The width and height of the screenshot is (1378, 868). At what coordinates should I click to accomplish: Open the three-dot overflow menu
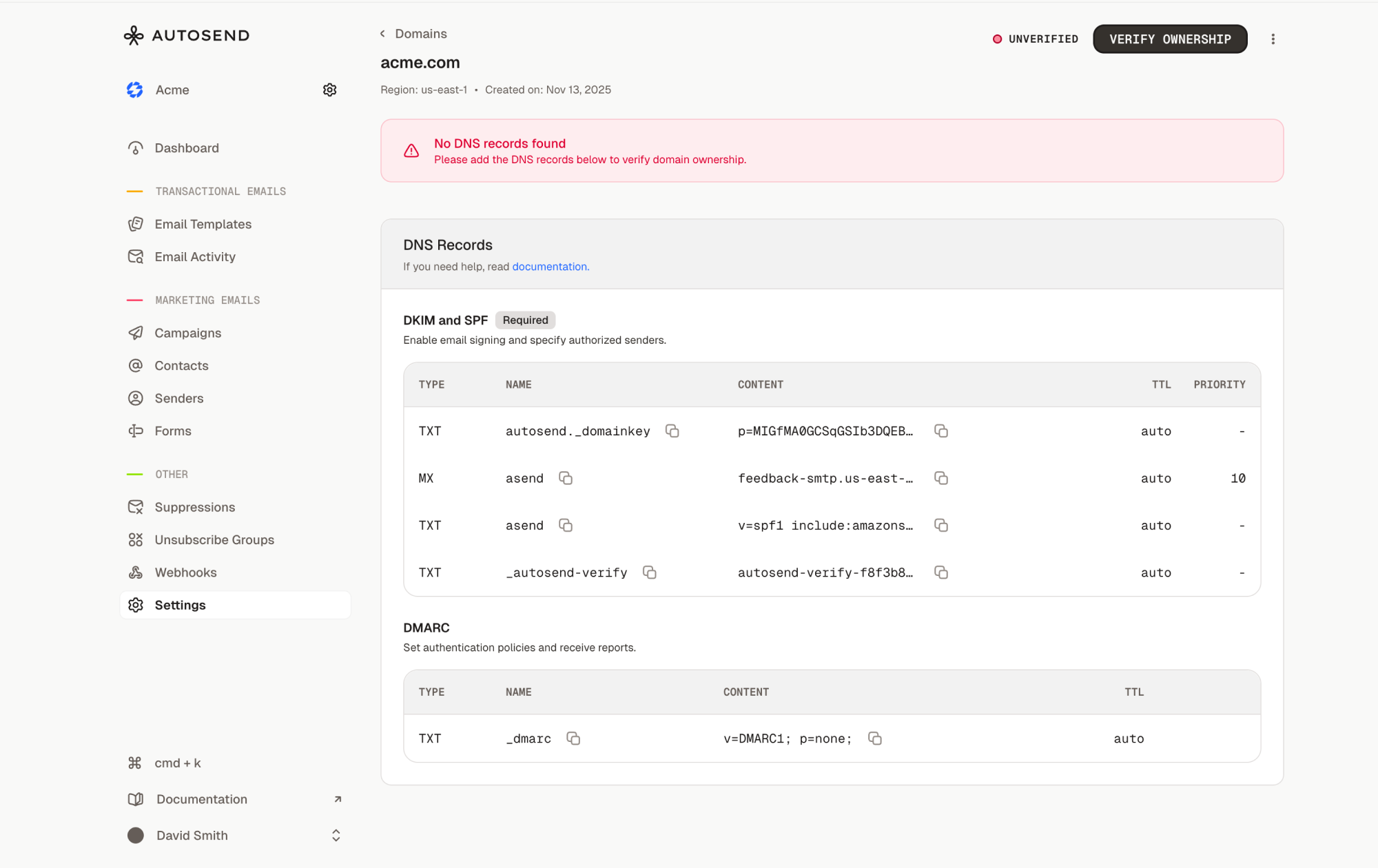[1273, 39]
